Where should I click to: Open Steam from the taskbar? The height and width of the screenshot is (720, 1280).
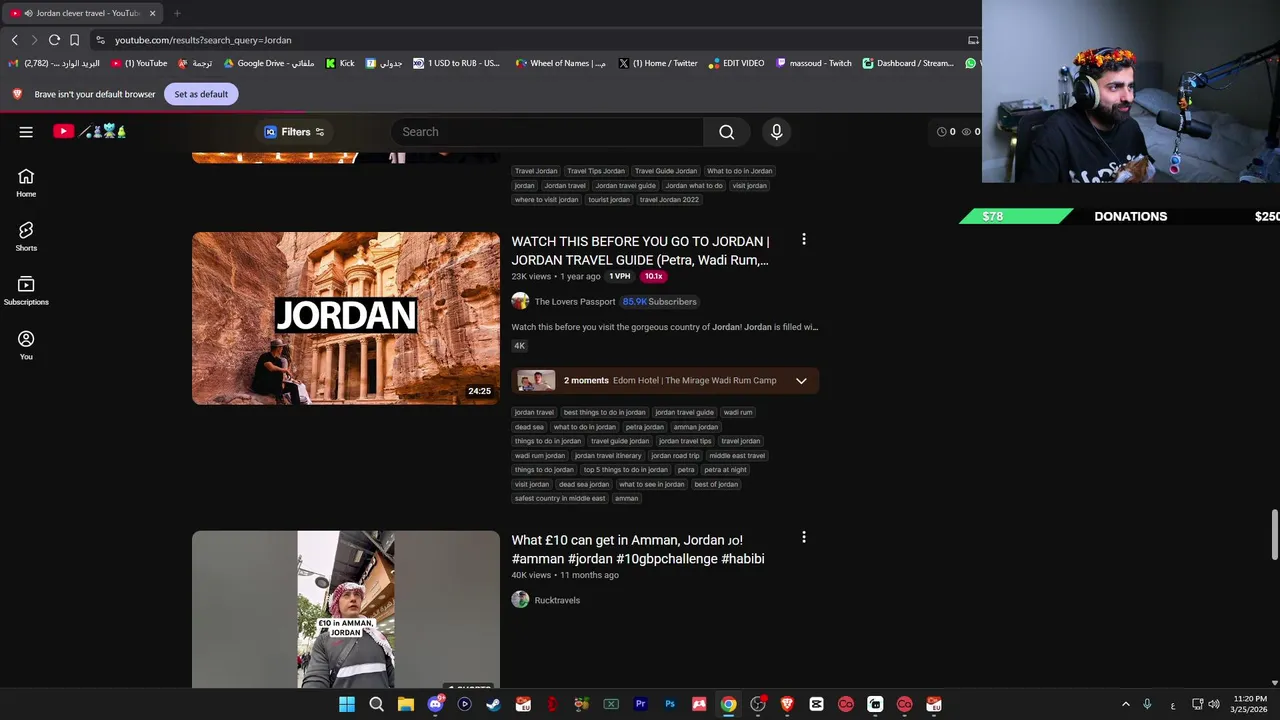493,704
